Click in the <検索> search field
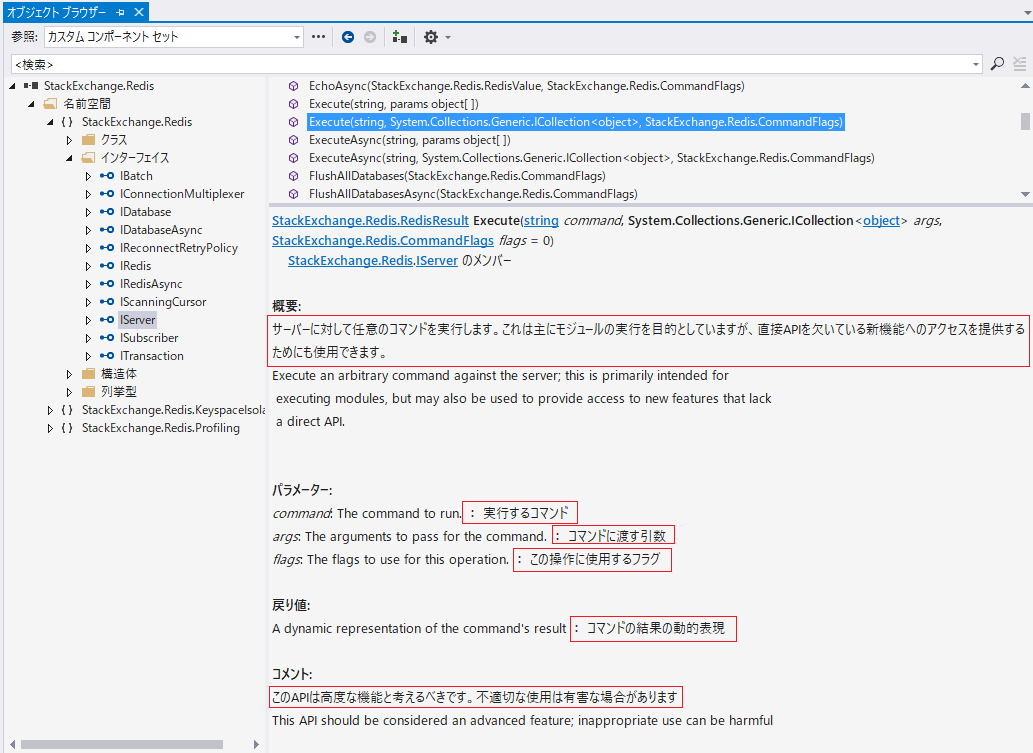The image size is (1033, 753). pos(490,65)
